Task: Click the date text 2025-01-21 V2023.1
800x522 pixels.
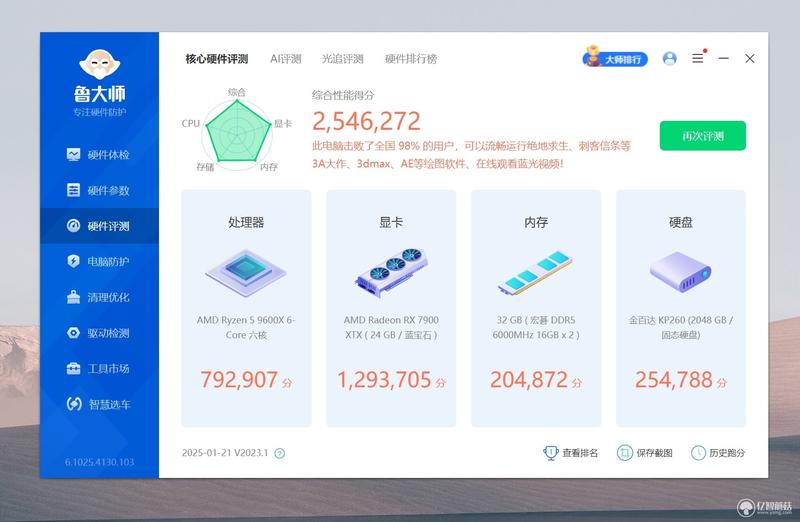Action: [x=224, y=453]
